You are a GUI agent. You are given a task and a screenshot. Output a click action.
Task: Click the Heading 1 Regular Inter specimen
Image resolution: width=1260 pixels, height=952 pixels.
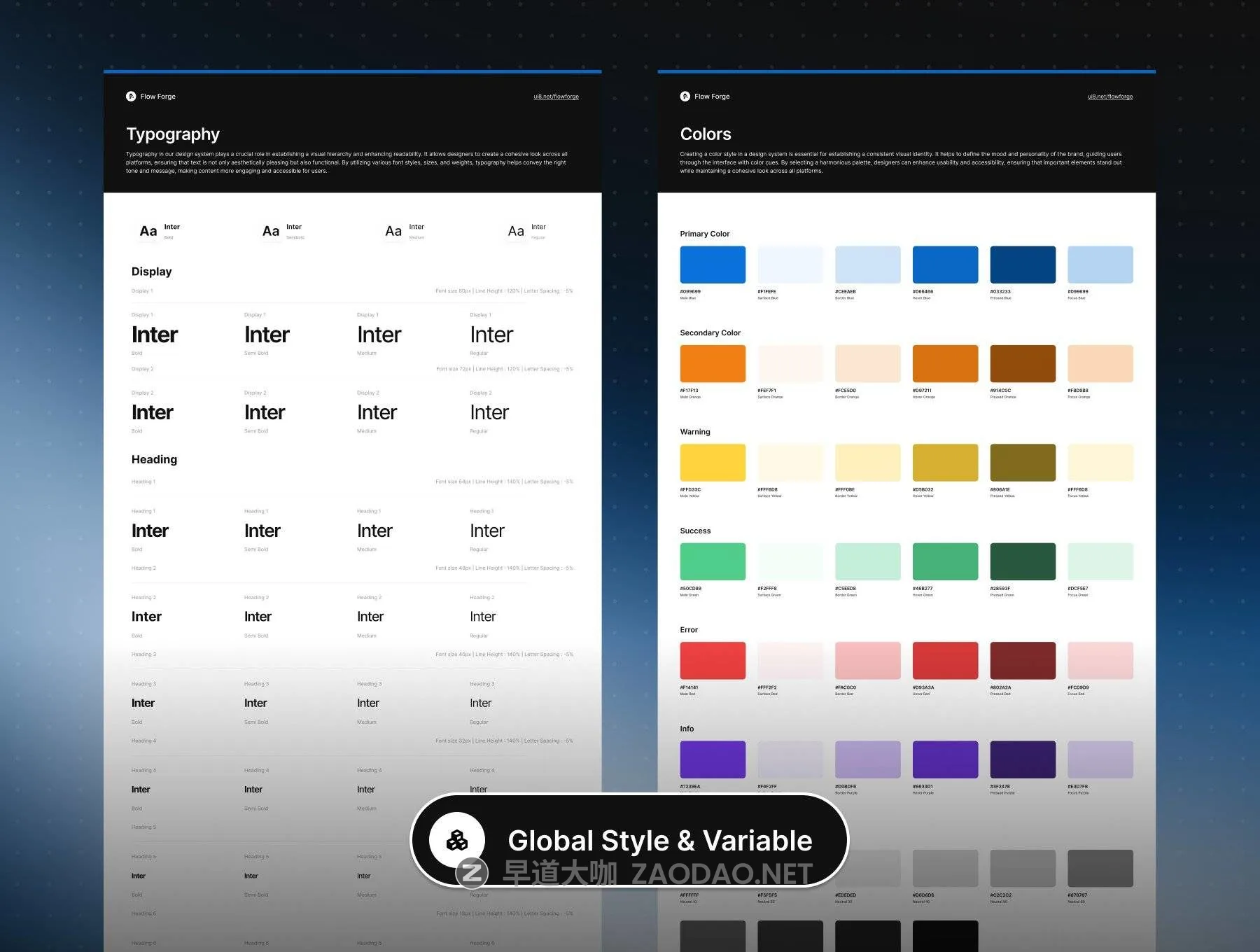click(x=487, y=531)
